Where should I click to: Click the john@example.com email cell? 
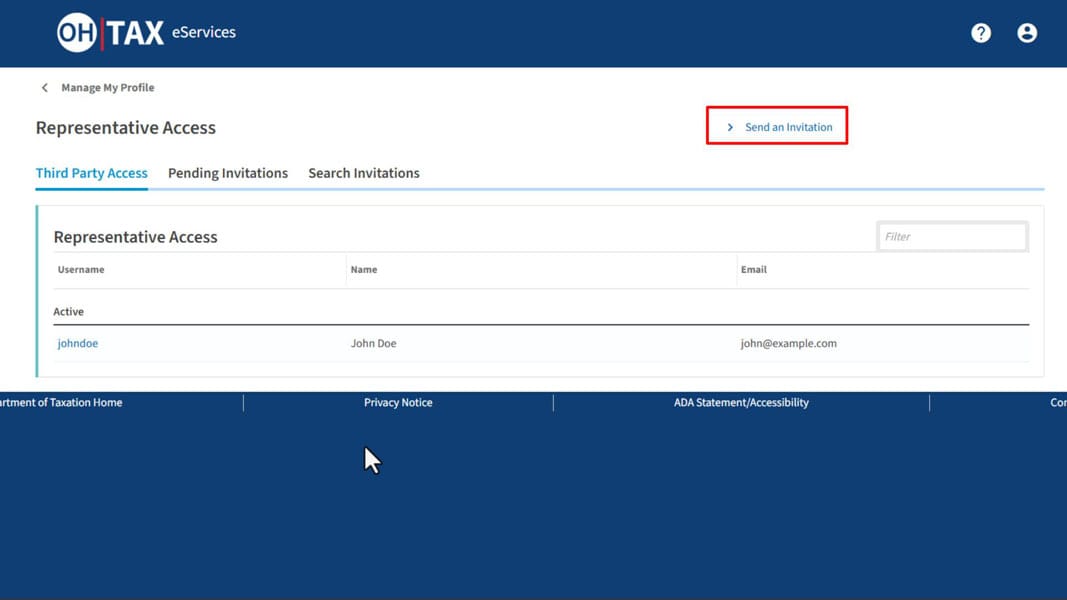[x=789, y=343]
